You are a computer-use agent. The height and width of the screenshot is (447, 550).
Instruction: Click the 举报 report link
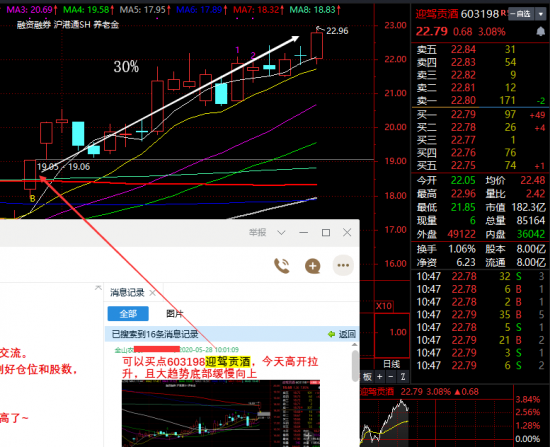point(257,232)
